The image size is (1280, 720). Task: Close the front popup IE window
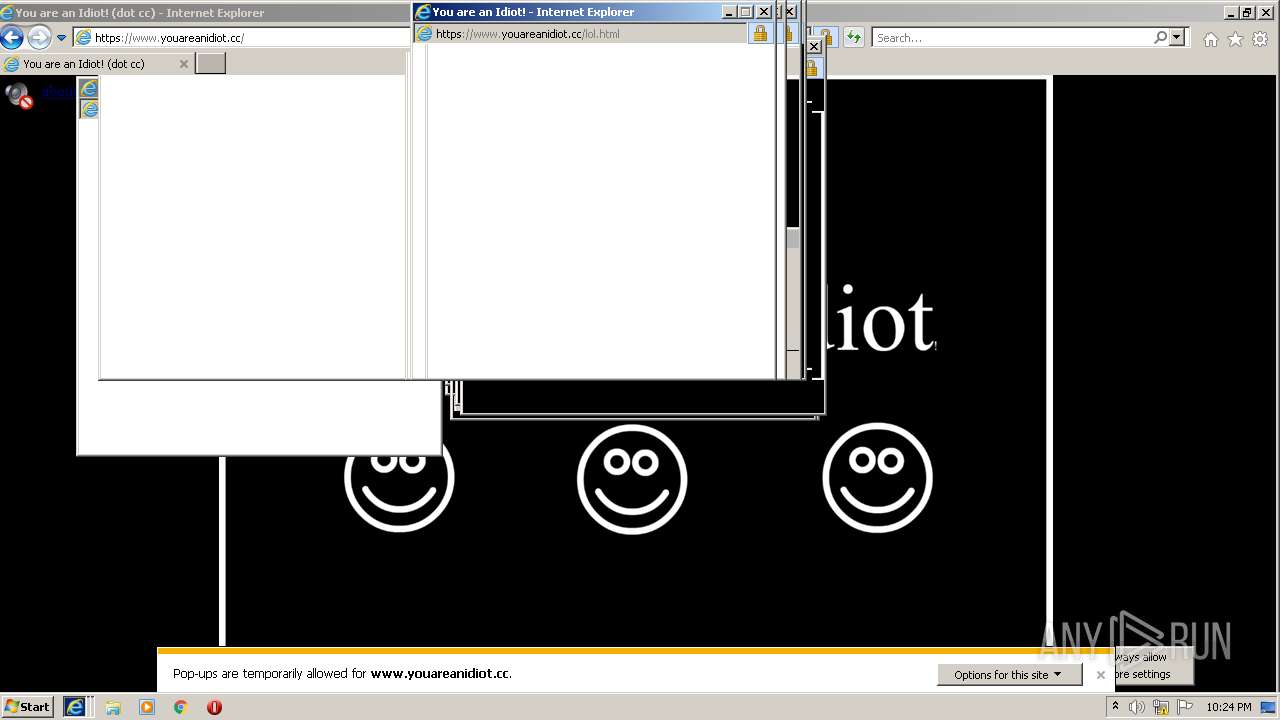tap(764, 12)
